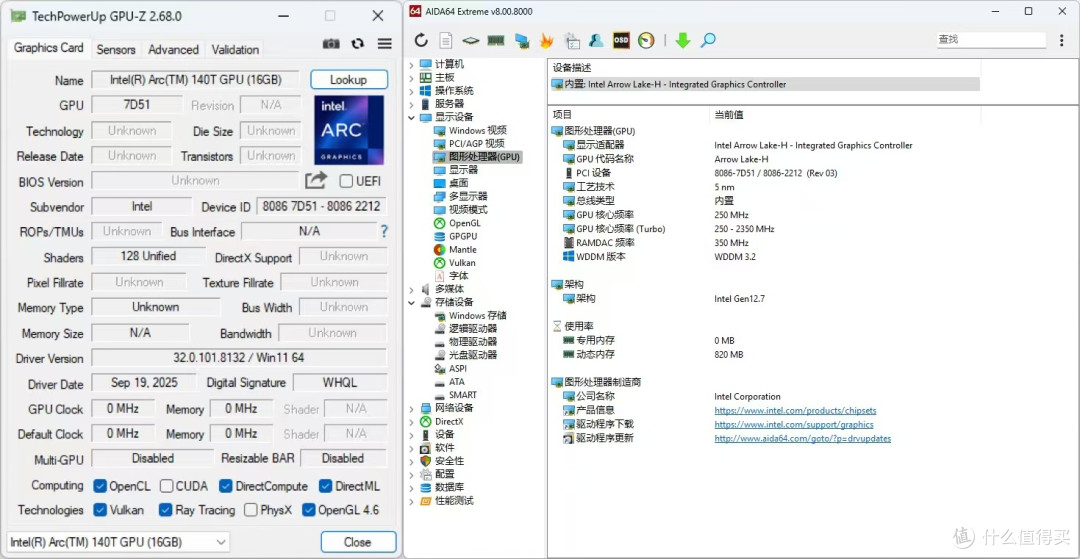Click the Close button in GPU-Z

[358, 542]
